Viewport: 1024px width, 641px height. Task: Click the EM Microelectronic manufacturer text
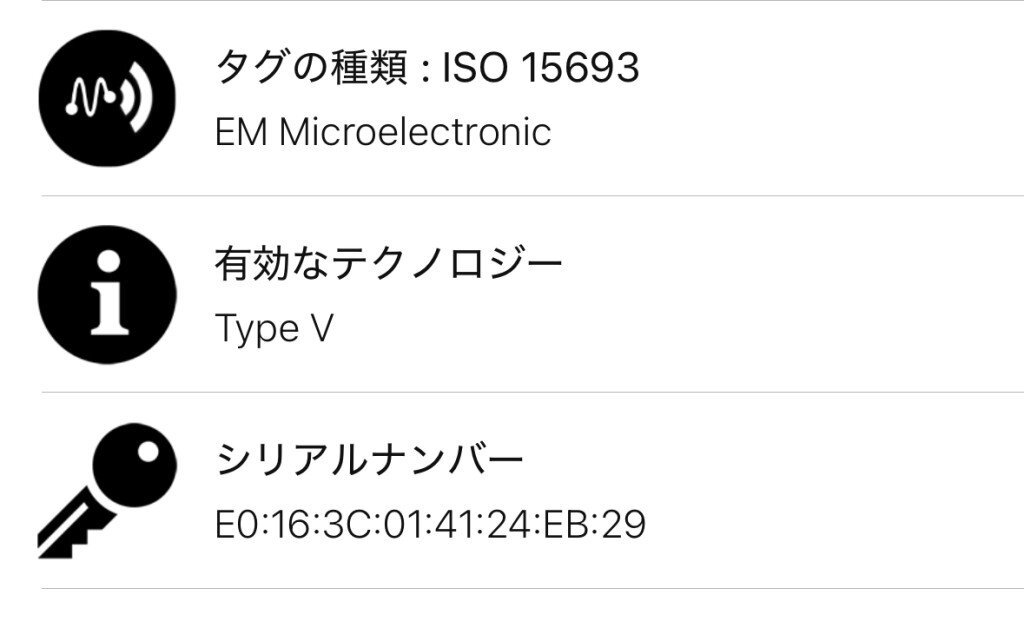pos(383,132)
